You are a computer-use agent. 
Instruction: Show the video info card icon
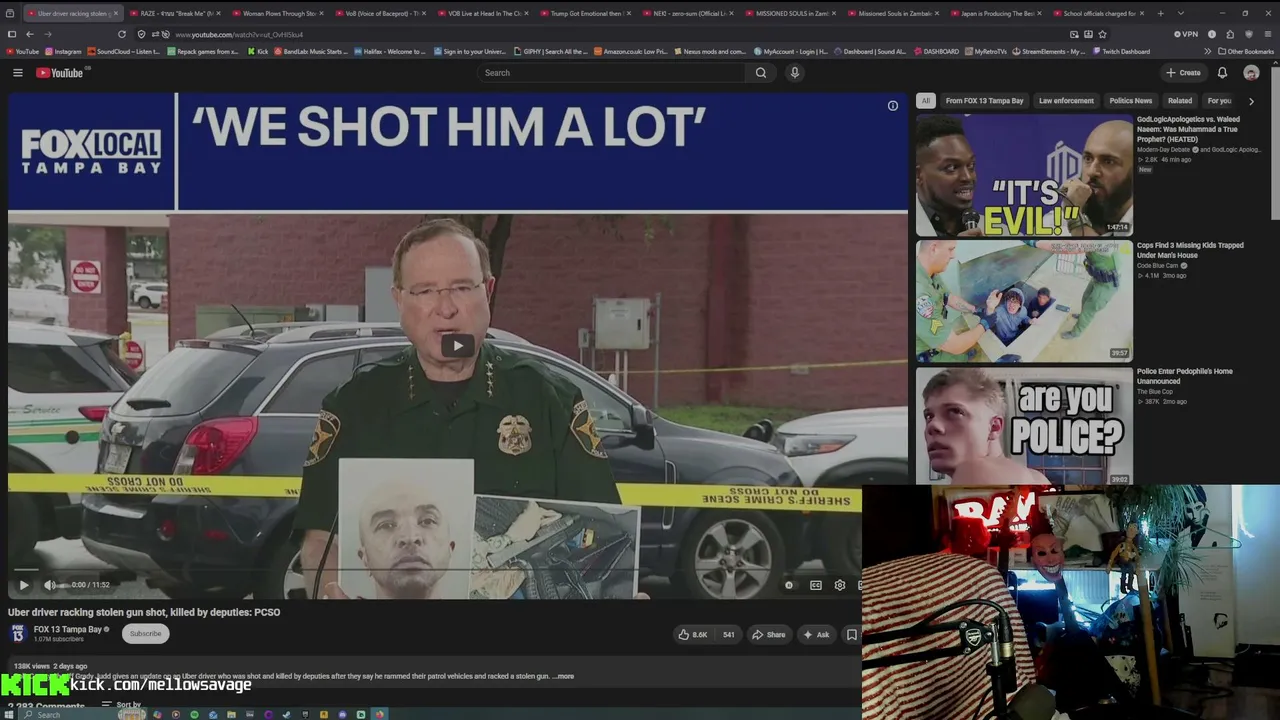[893, 106]
